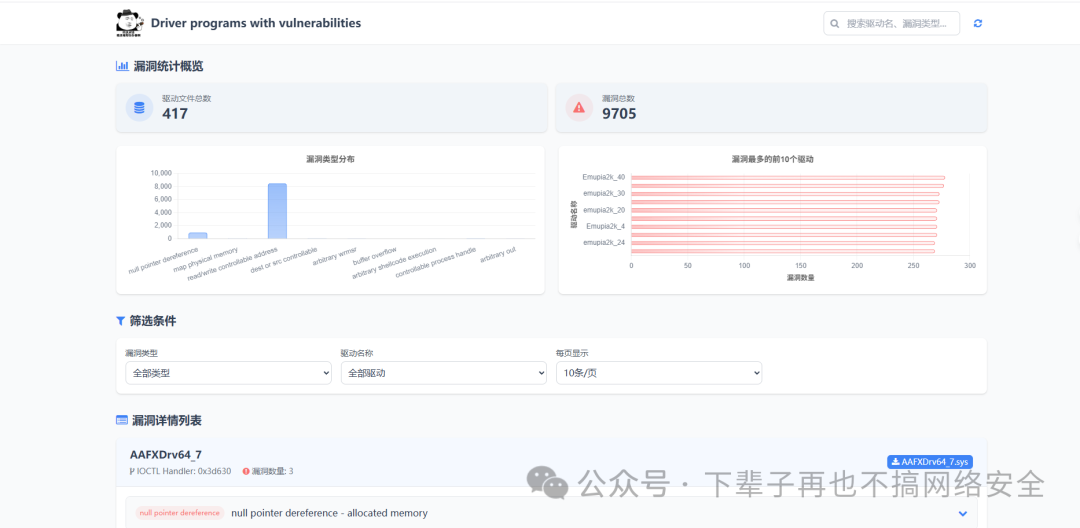
Task: Click the bar chart icon beside 漏洞统计概览
Action: pos(122,66)
